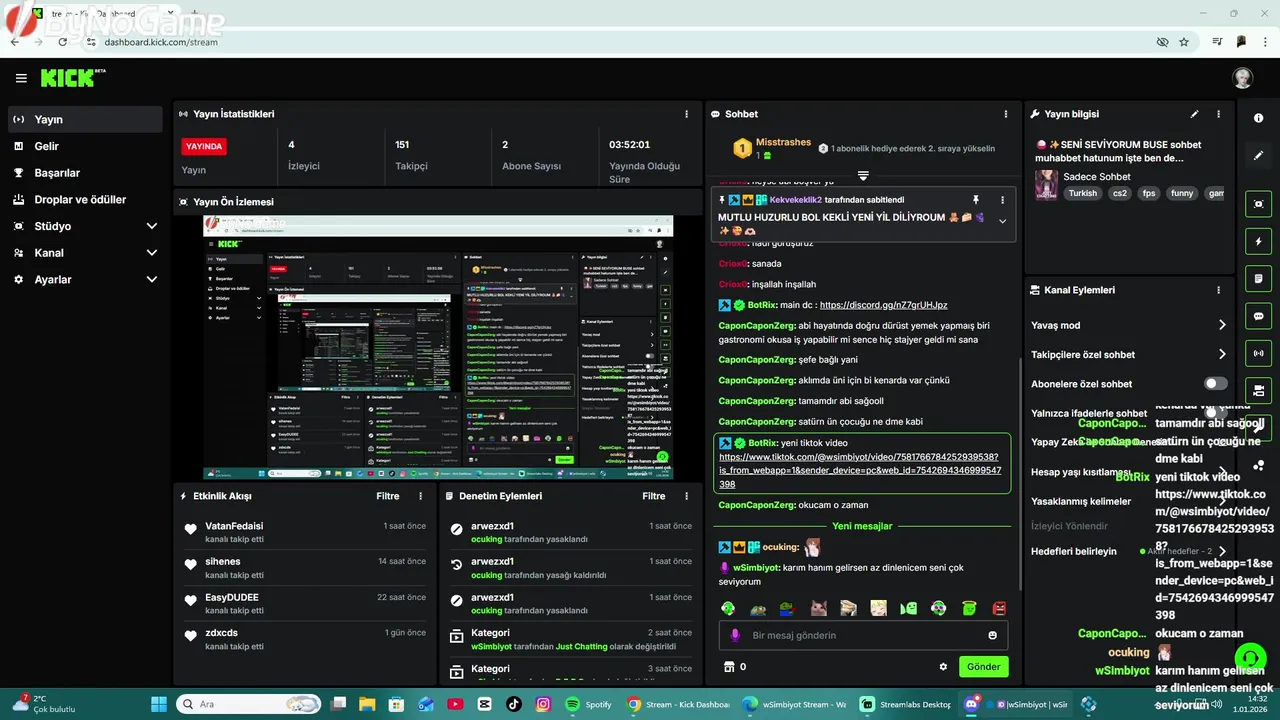
Task: Collapse the gift leaderboard with the arrow
Action: point(862,176)
